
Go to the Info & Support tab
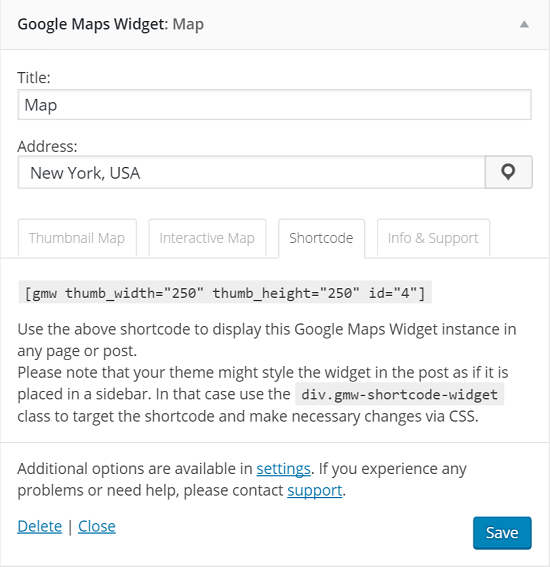(433, 238)
